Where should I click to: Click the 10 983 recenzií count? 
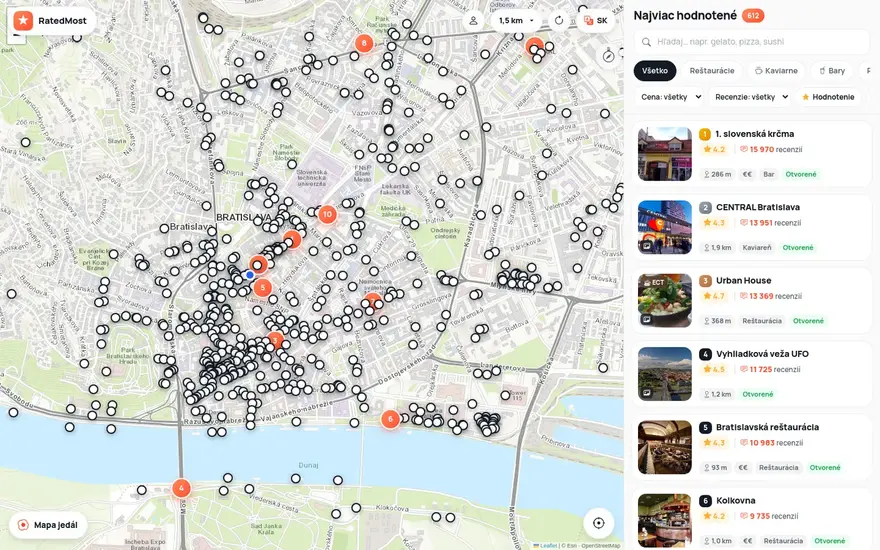click(771, 443)
